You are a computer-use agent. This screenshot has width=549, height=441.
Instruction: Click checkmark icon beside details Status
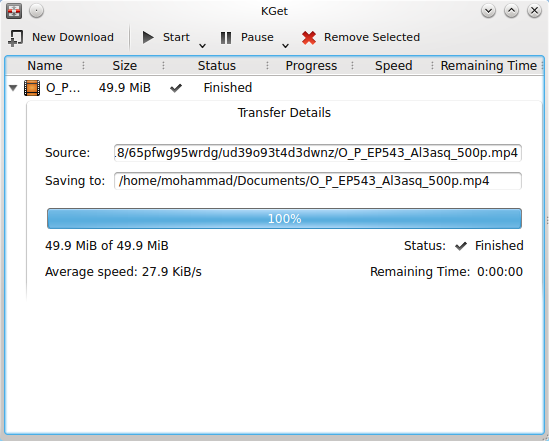[461, 246]
